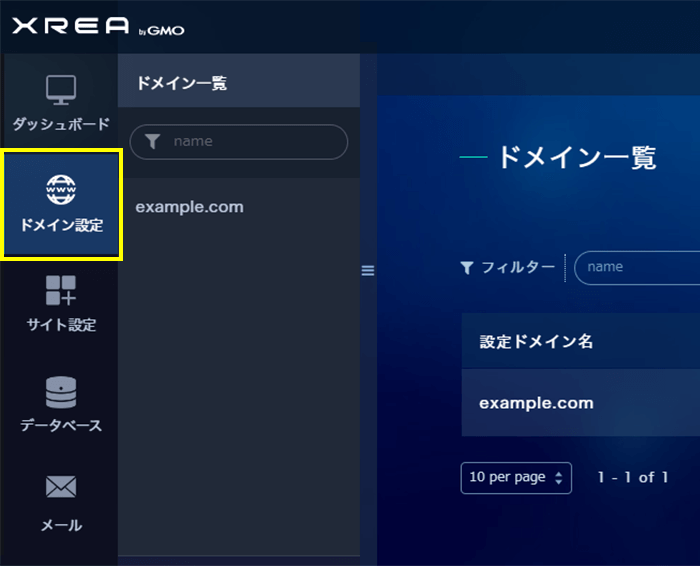The image size is (700, 566).
Task: Collapse sidebar panel using the ≡ handle
Action: click(x=367, y=270)
